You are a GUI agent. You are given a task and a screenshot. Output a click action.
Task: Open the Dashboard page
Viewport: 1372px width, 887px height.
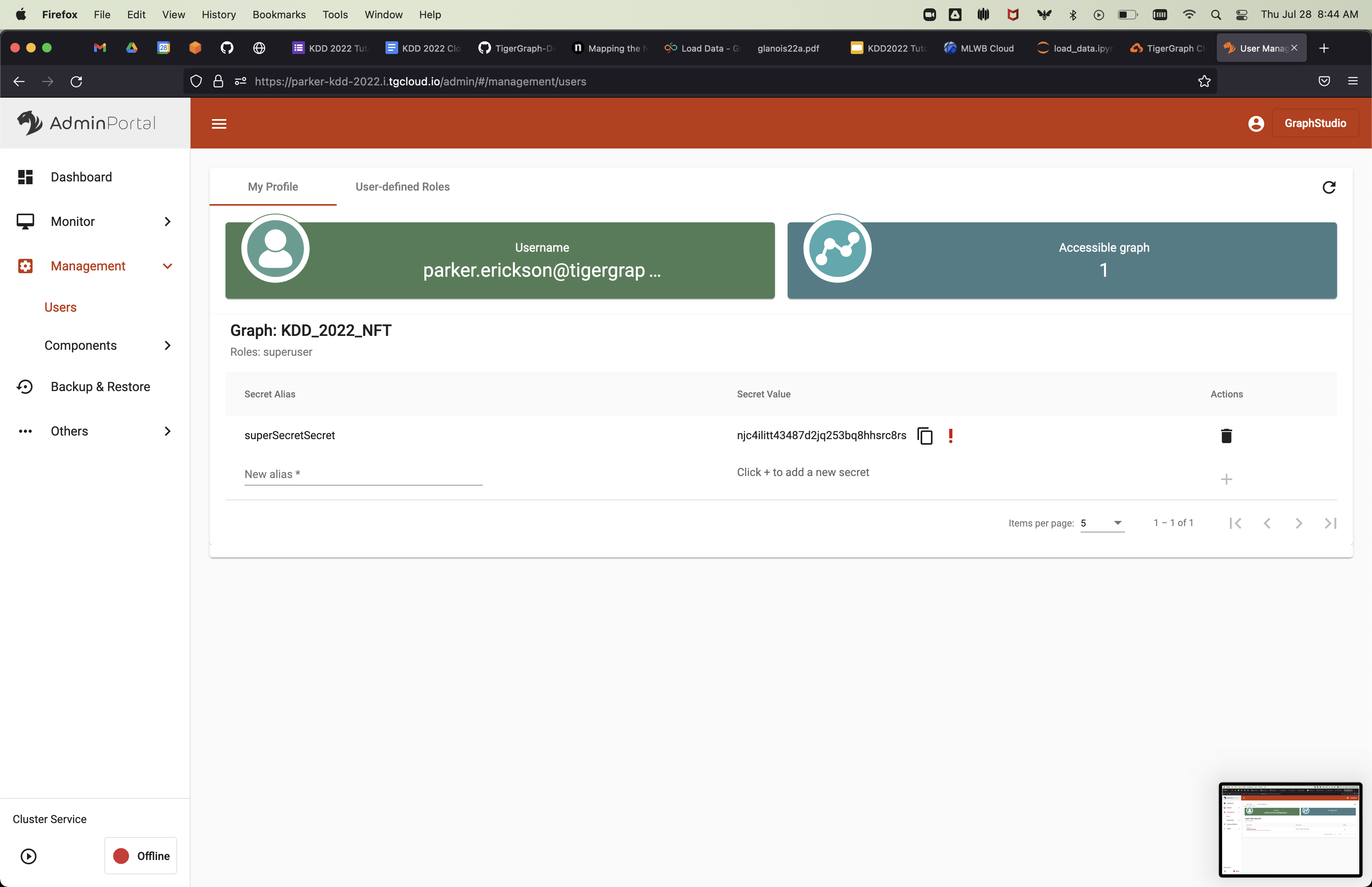coord(81,177)
